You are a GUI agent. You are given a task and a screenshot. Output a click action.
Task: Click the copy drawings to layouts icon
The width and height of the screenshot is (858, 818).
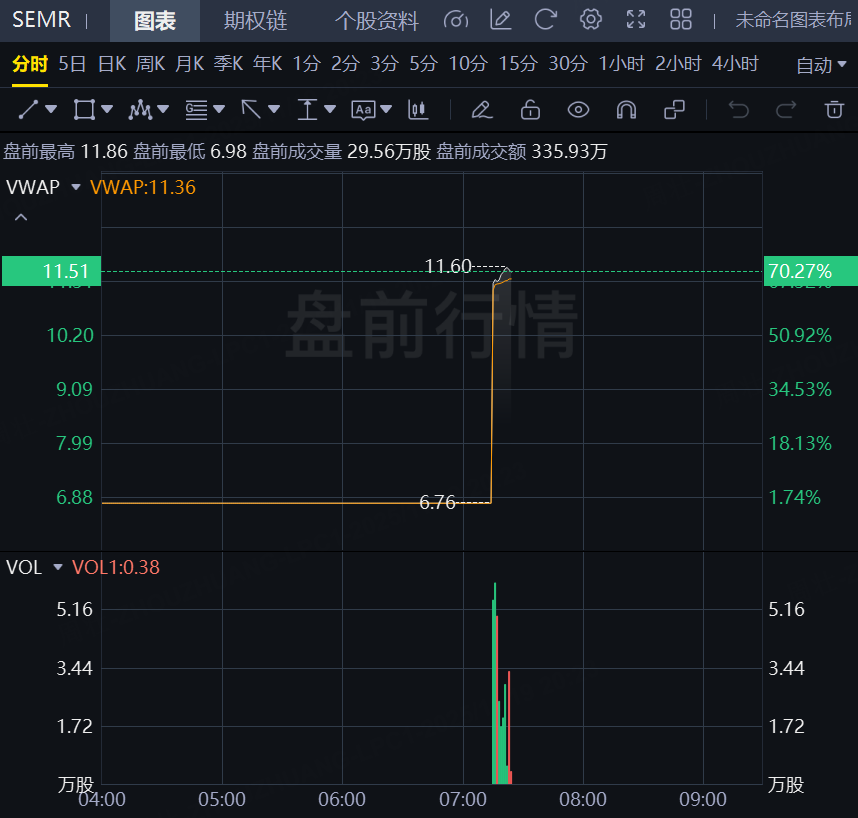674,109
